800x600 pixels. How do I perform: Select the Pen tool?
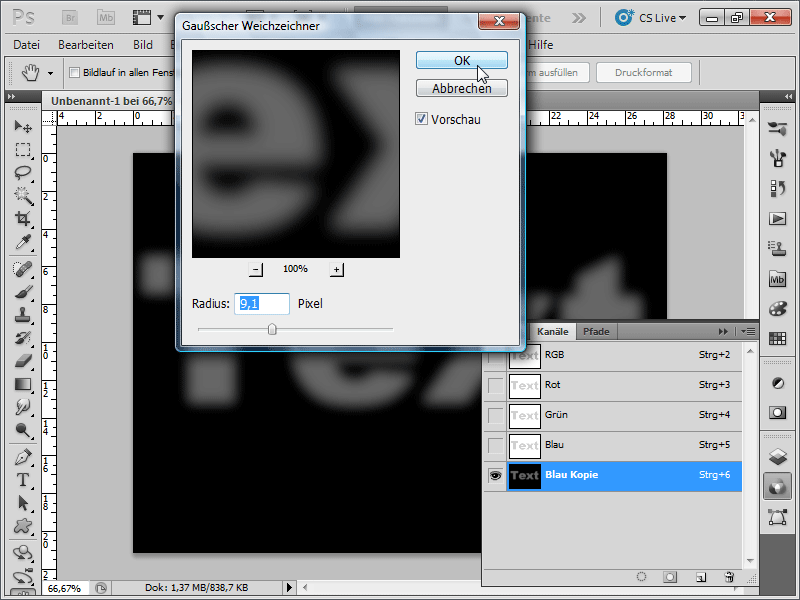(23, 457)
